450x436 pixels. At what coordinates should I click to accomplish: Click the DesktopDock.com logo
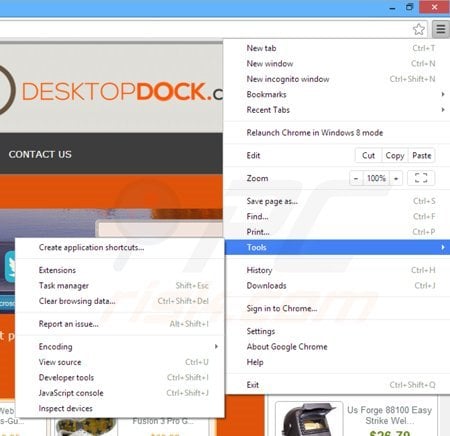pyautogui.click(x=110, y=91)
